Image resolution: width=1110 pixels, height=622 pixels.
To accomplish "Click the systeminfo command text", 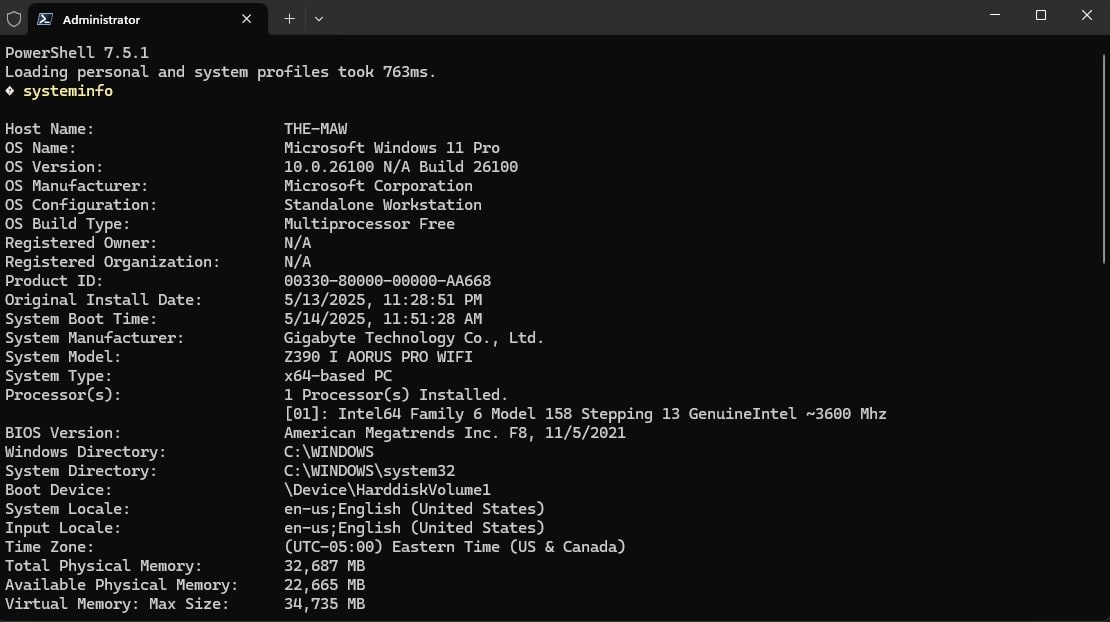I will click(x=67, y=90).
